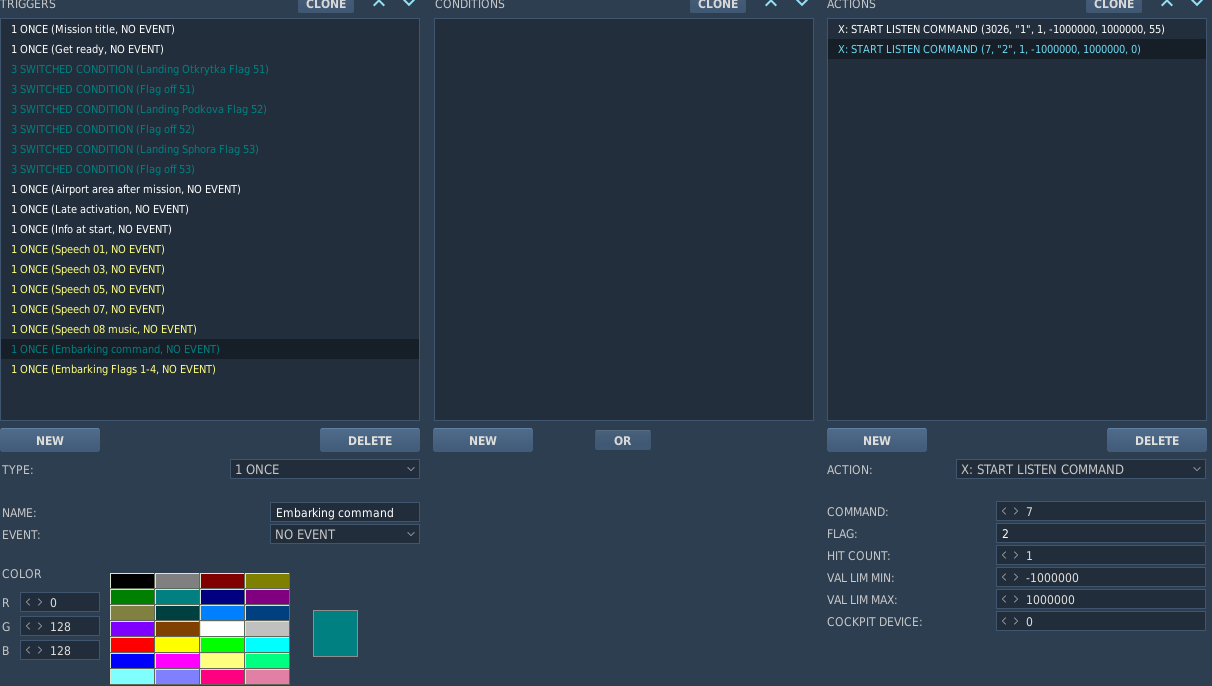Decrease the G color component

[28, 626]
